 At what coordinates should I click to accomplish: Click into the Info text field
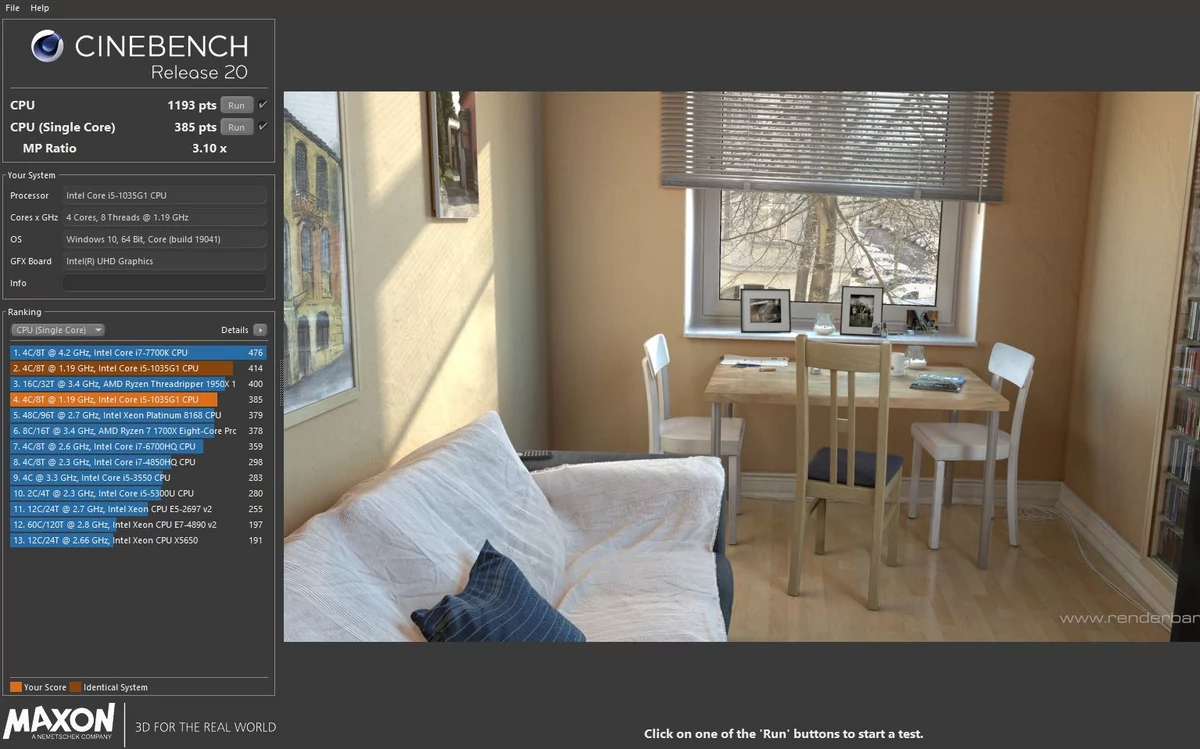[x=165, y=283]
